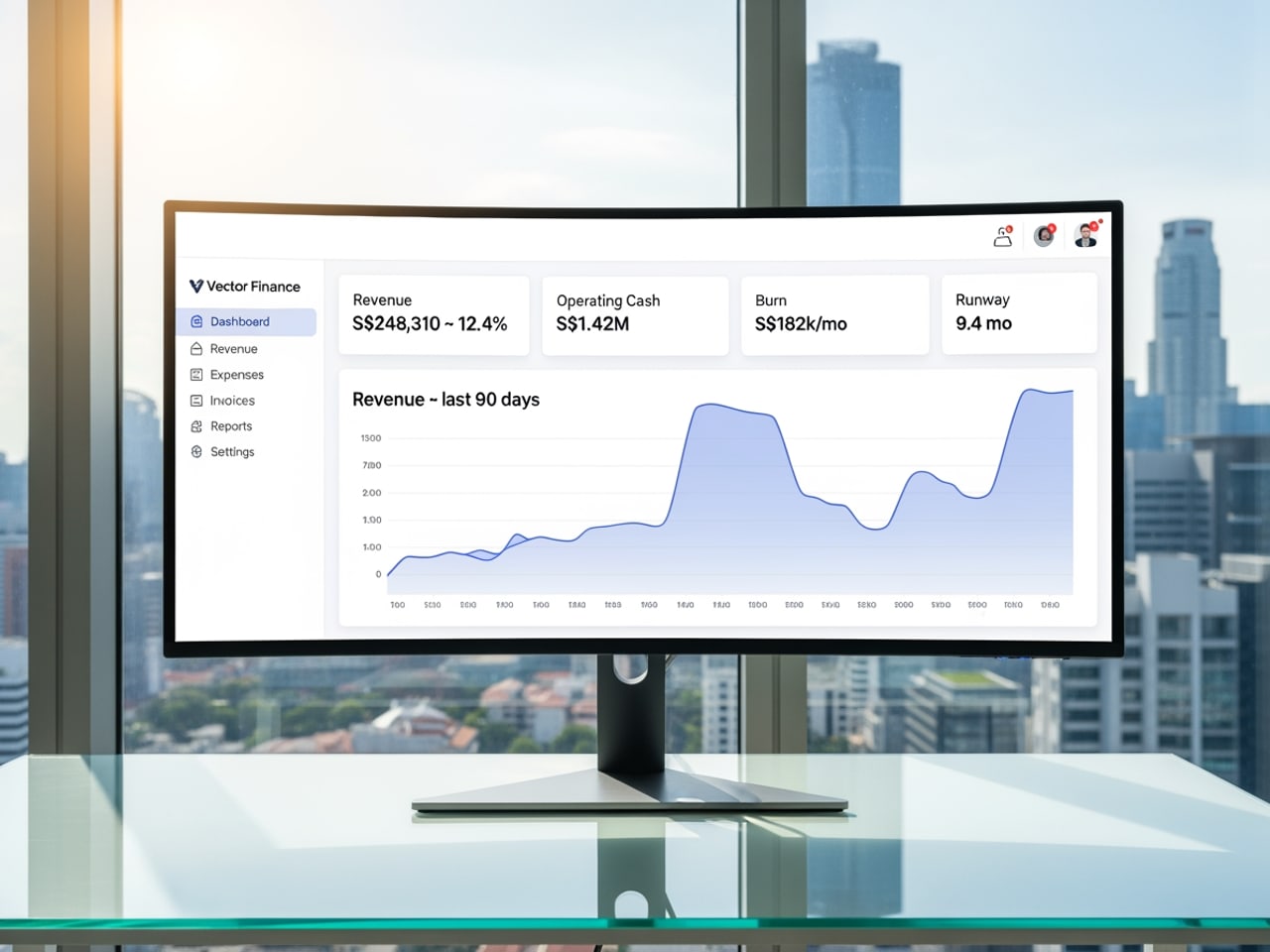Select the Revenue S$248,310 card
The image size is (1270, 952).
click(x=434, y=314)
